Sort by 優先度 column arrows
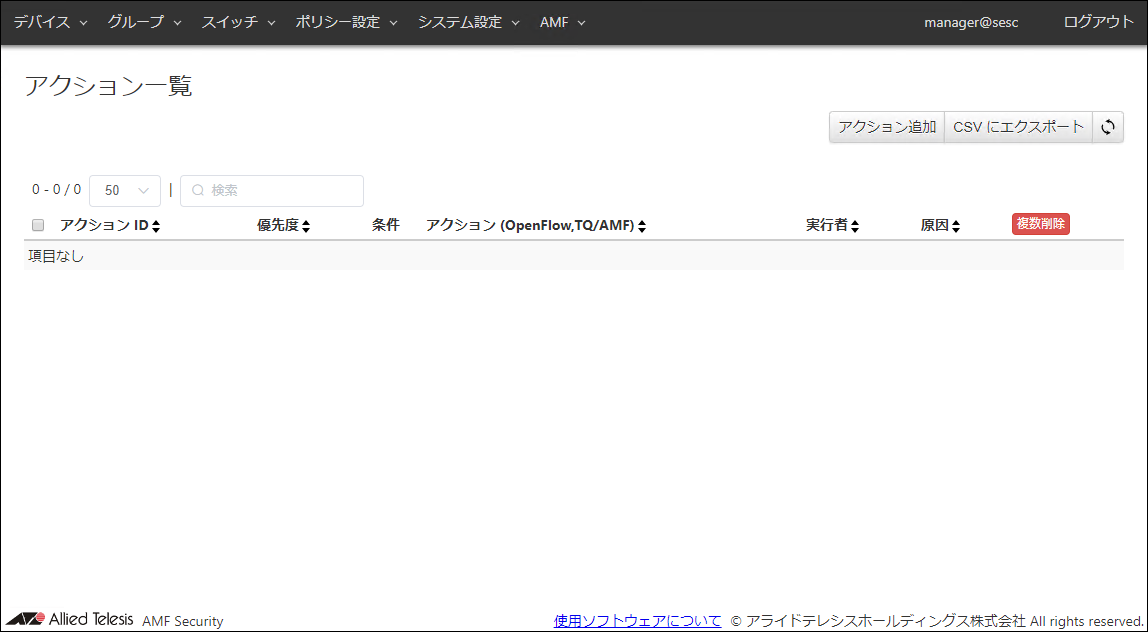 tap(306, 227)
